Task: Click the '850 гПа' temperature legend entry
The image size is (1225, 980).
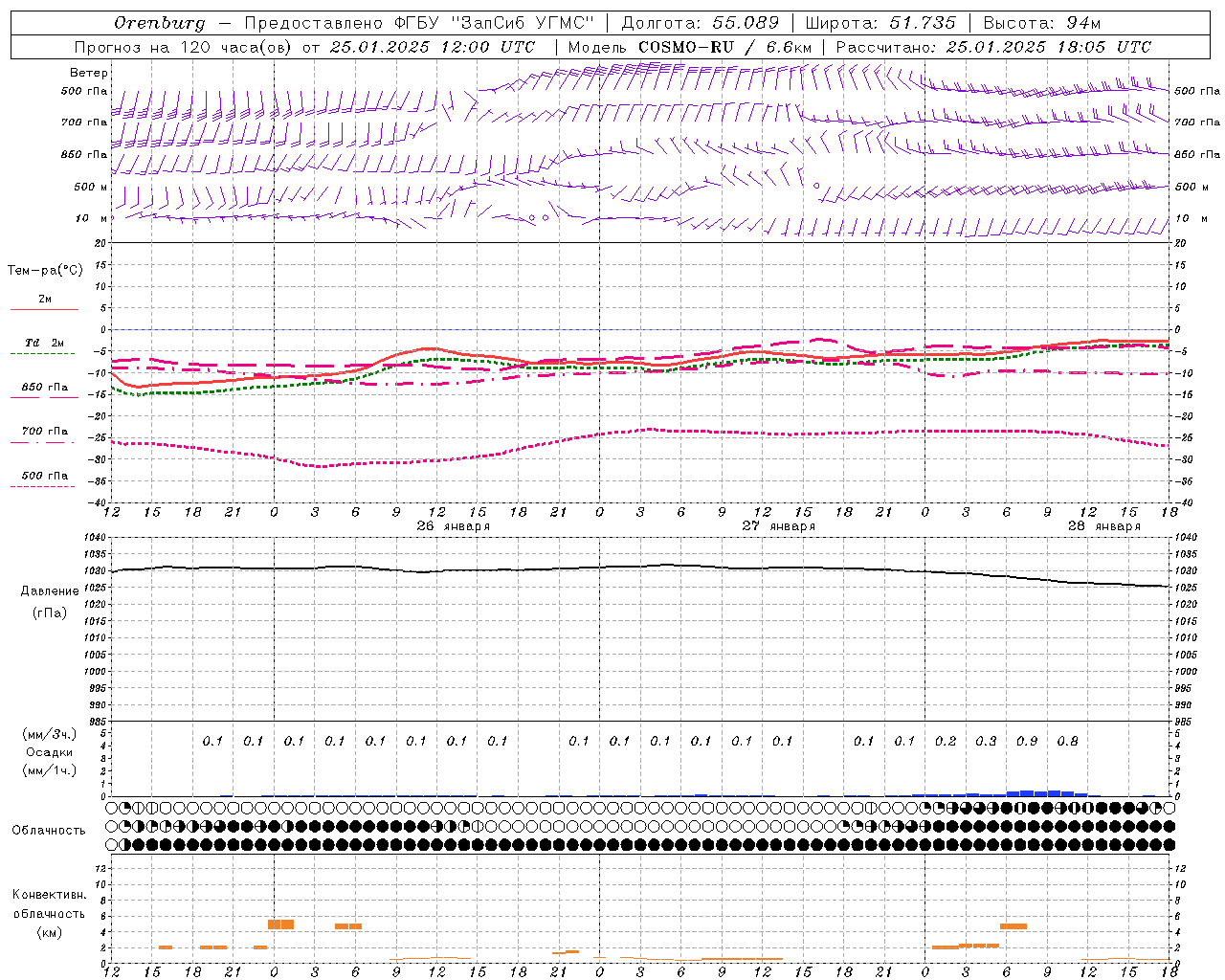Action: coord(45,388)
